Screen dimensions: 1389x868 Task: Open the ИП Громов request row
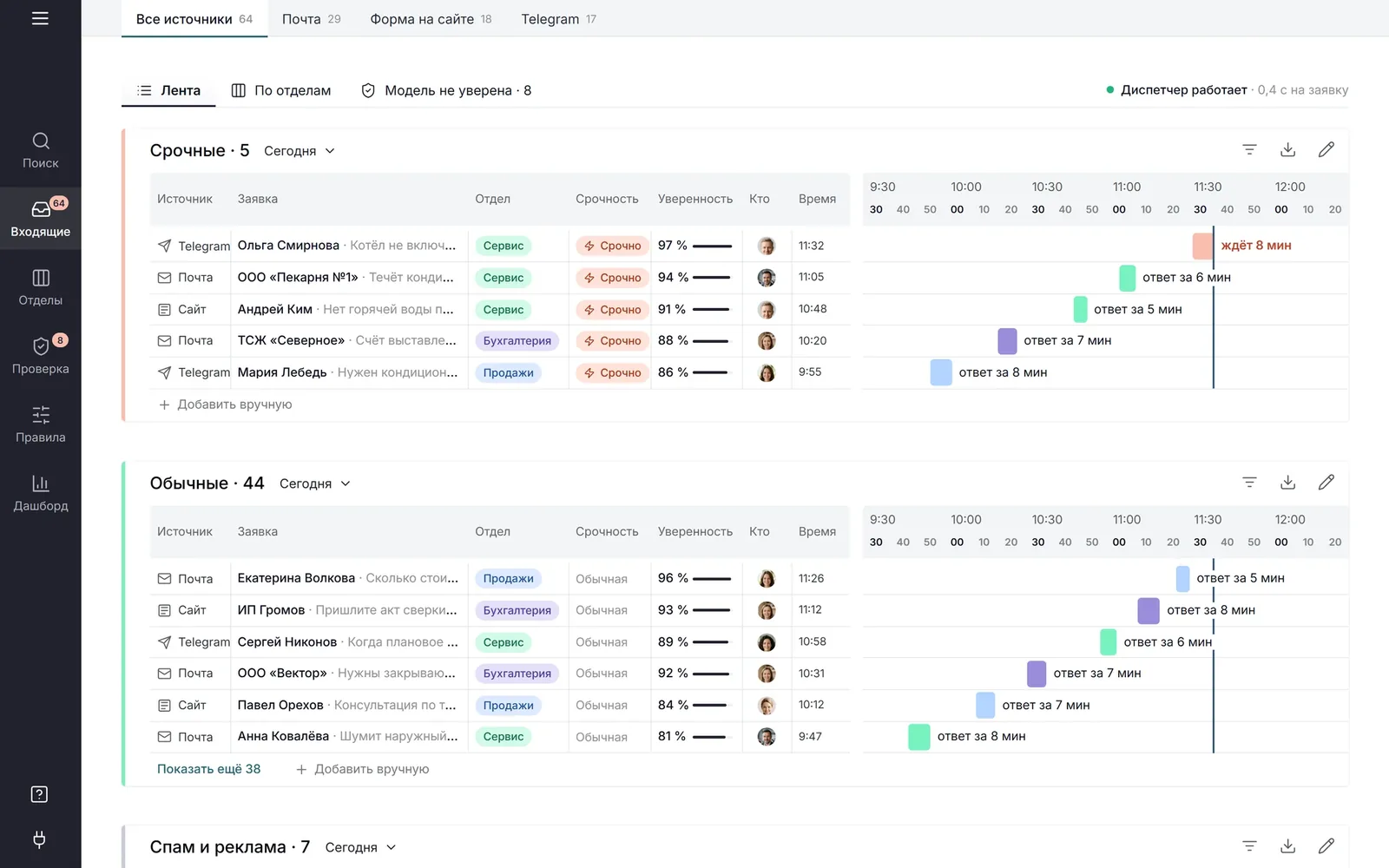click(500, 610)
